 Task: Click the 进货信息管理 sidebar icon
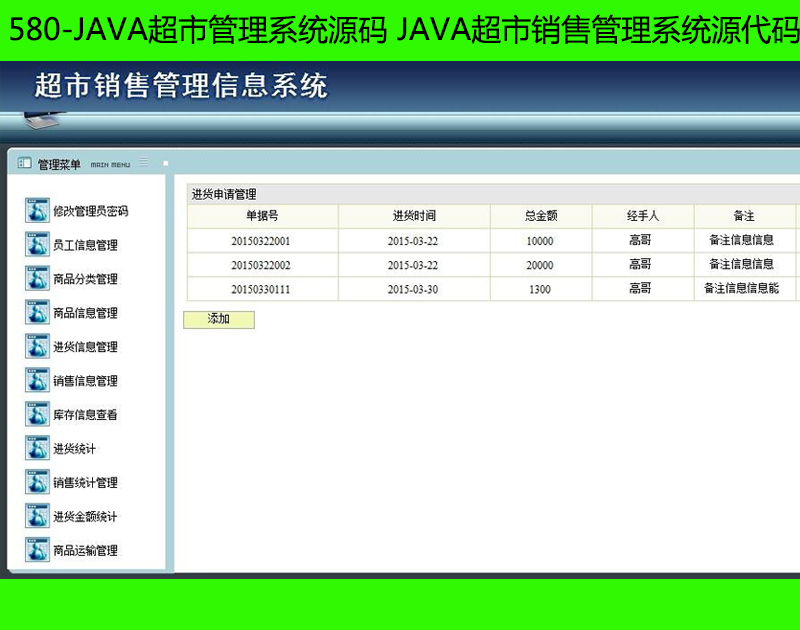[x=37, y=347]
